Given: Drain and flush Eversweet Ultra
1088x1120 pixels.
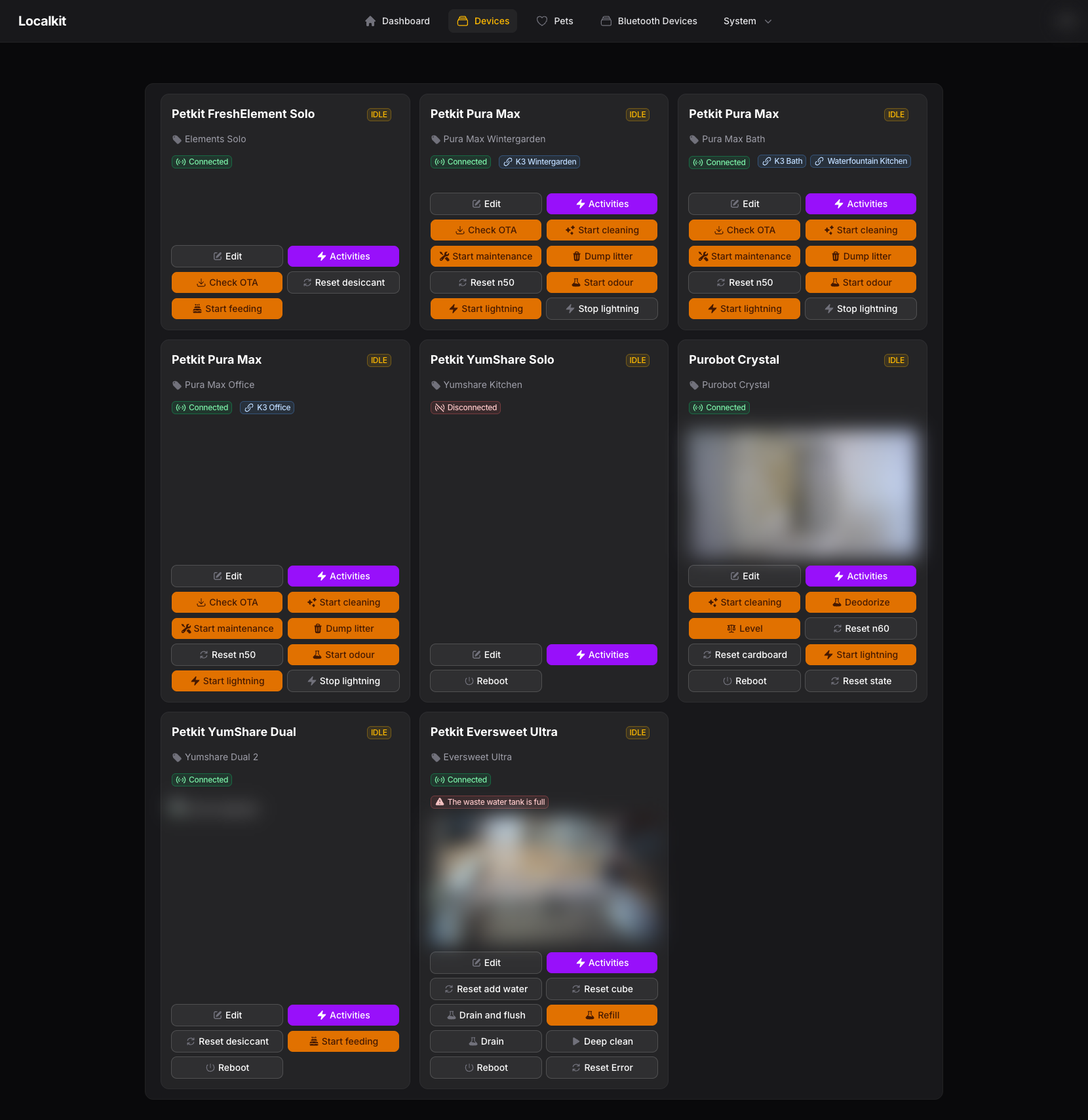Looking at the screenshot, I should tap(486, 1015).
